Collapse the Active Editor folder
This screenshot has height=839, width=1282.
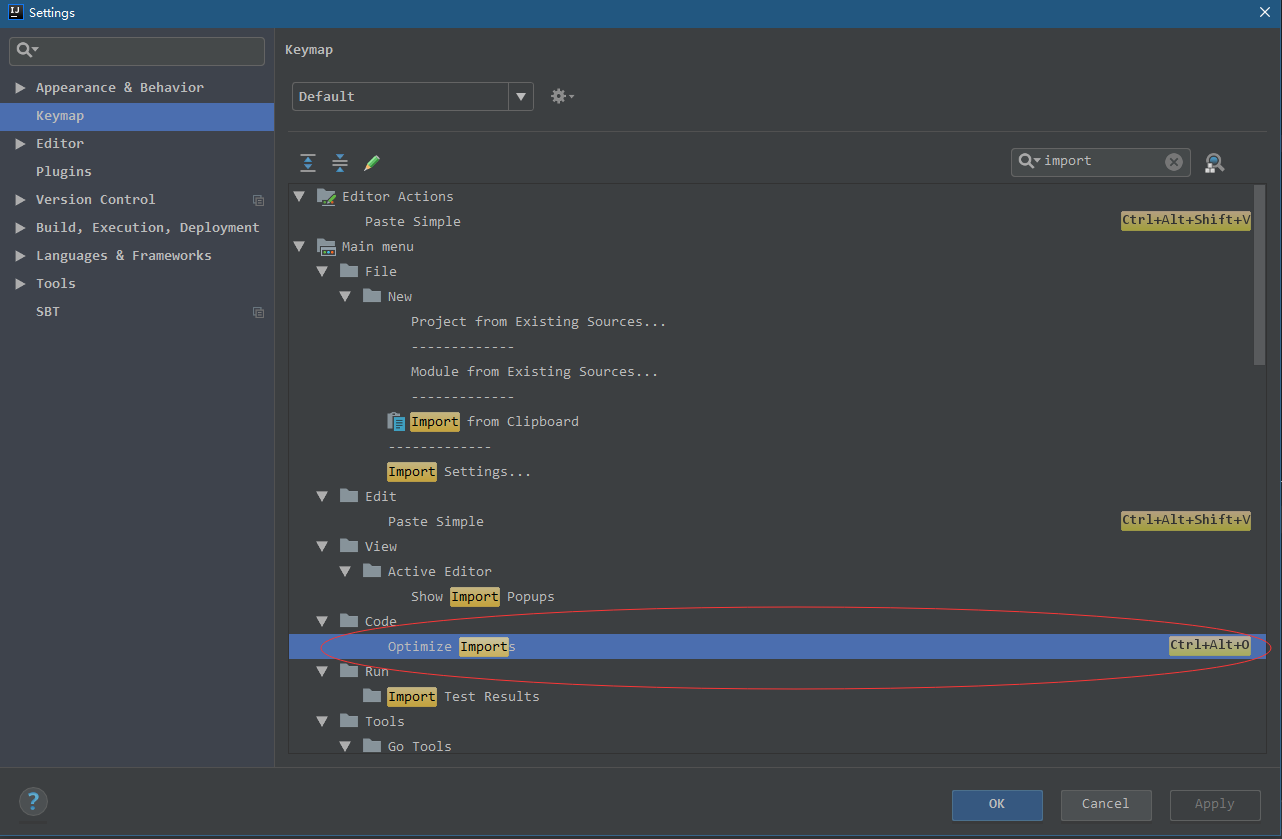(x=345, y=571)
